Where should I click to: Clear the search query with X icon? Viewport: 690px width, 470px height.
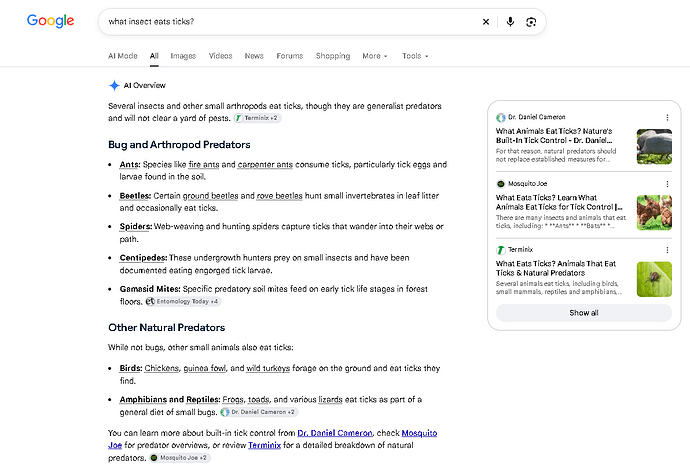click(x=486, y=22)
